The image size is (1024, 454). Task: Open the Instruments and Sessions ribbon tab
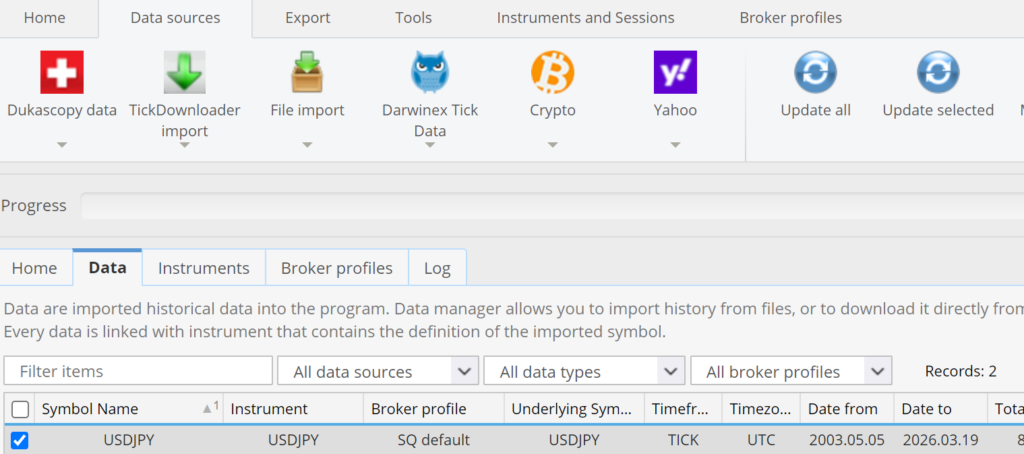pos(585,18)
